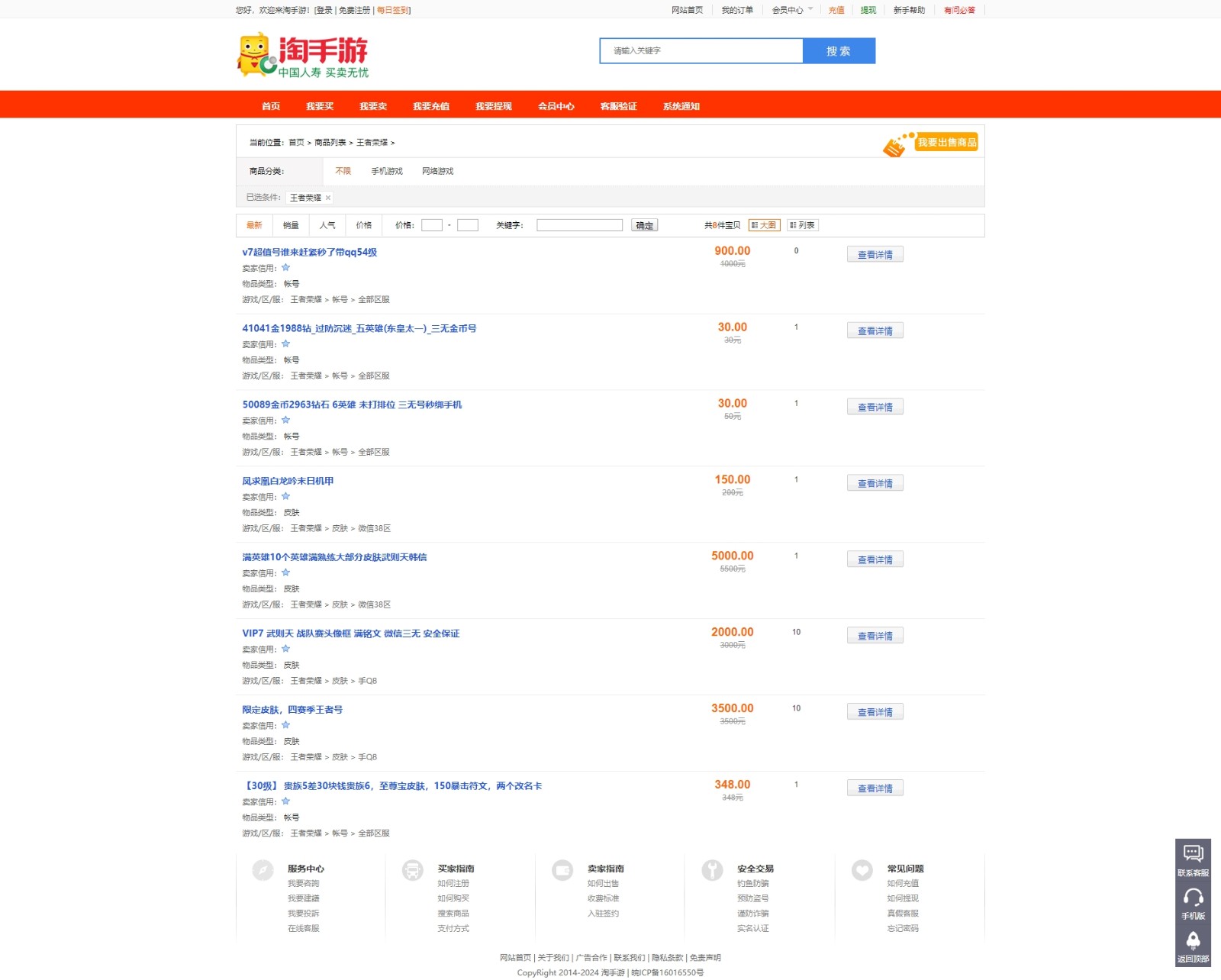This screenshot has width=1221, height=980.
Task: View details of v7超值号 listing
Action: click(875, 254)
